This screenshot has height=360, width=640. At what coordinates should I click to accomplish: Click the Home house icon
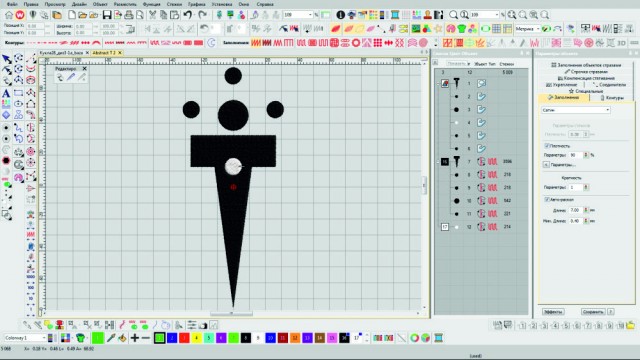[x=9, y=15]
